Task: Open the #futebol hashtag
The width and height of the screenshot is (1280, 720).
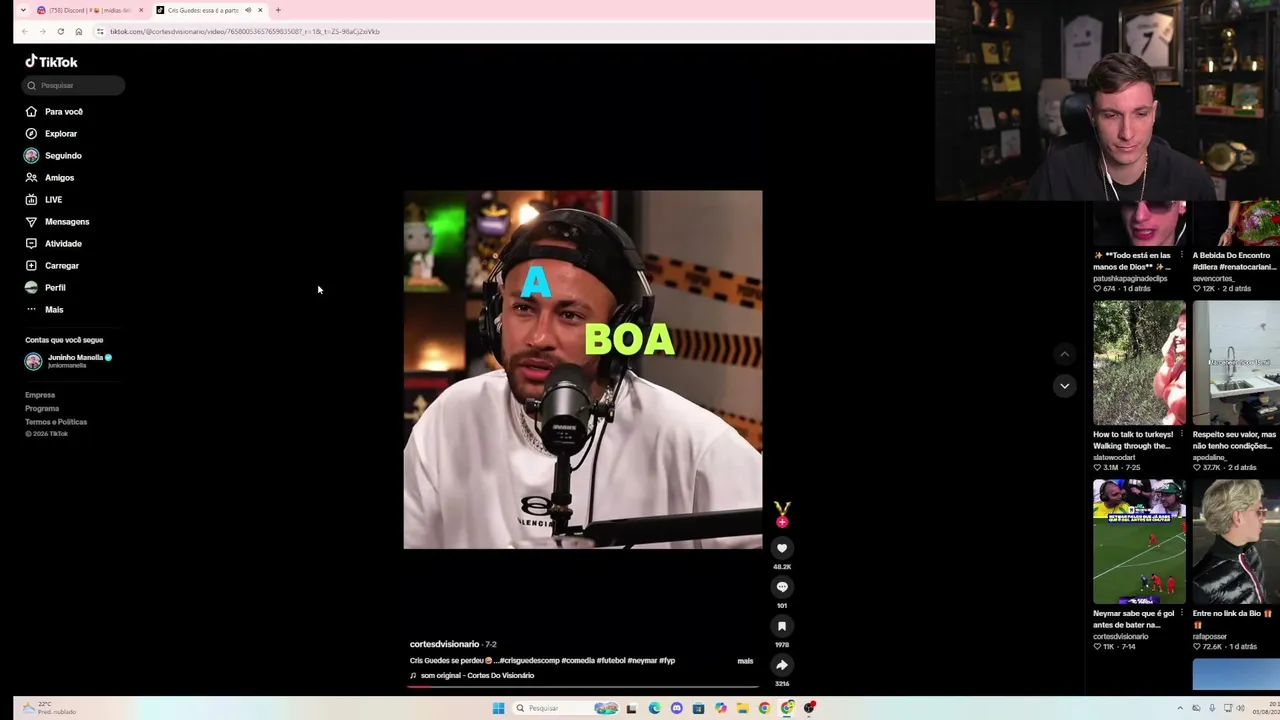Action: [x=611, y=661]
